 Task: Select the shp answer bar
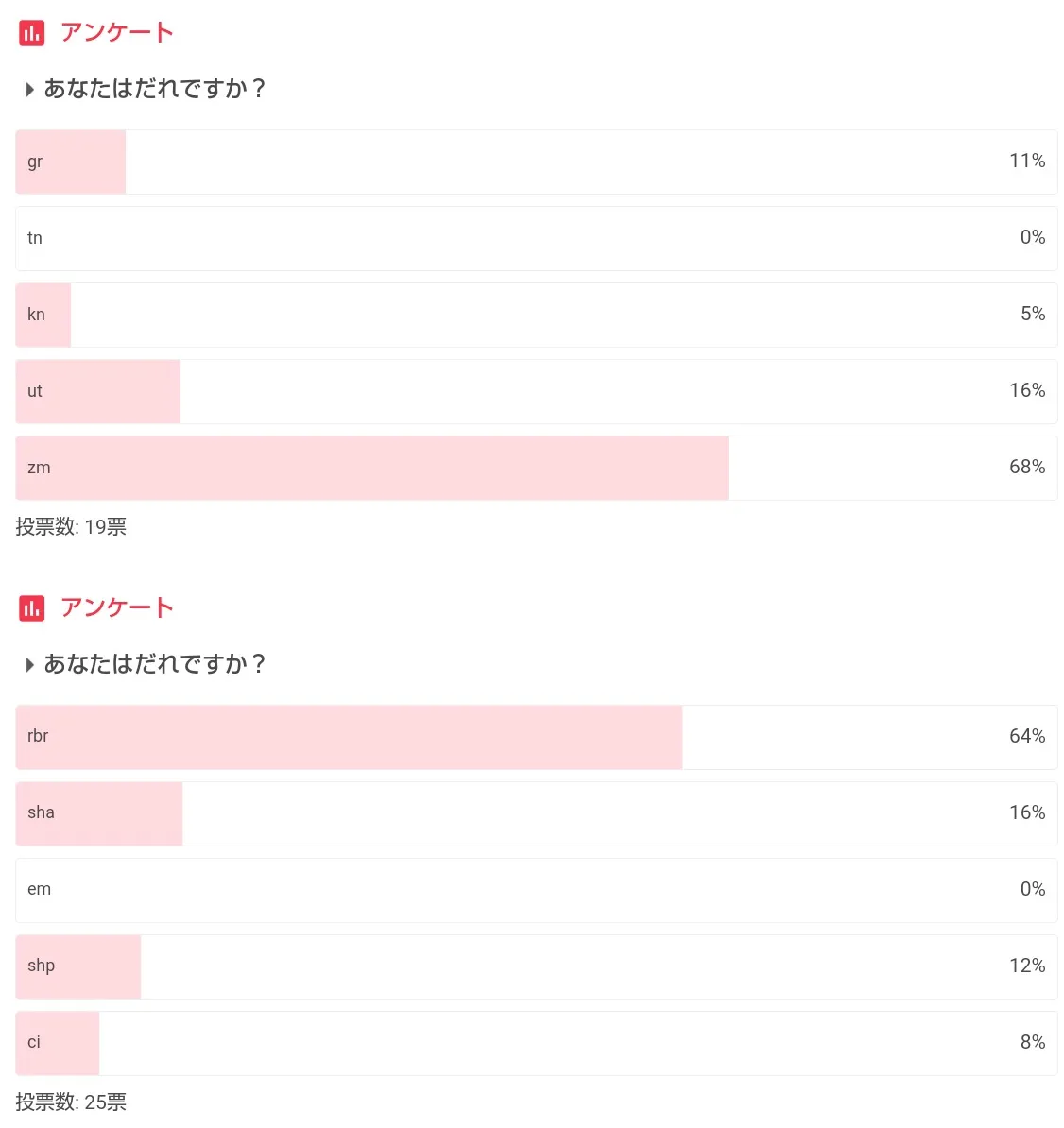pyautogui.click(x=536, y=966)
